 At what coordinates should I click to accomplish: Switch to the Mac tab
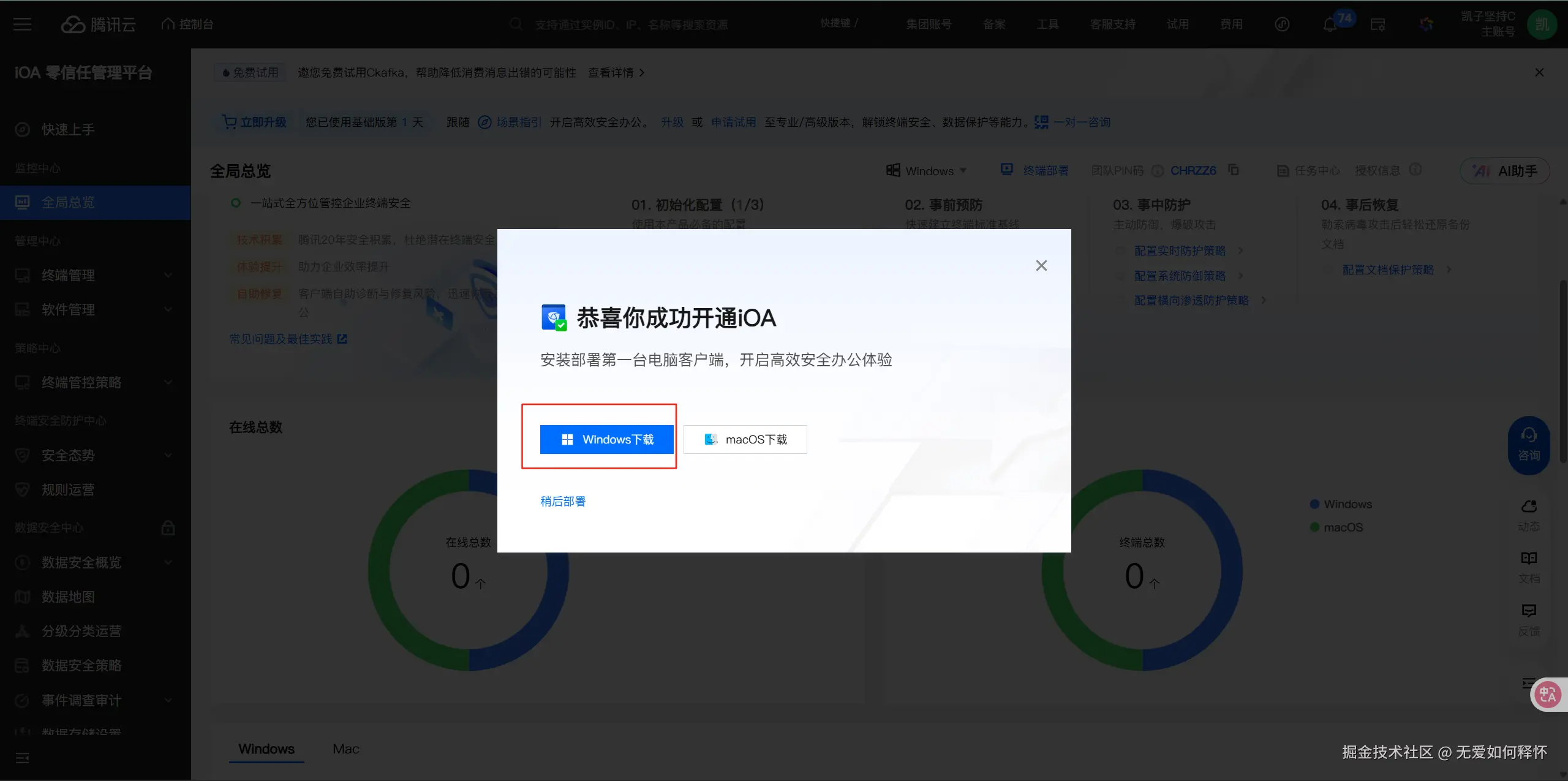coord(345,749)
